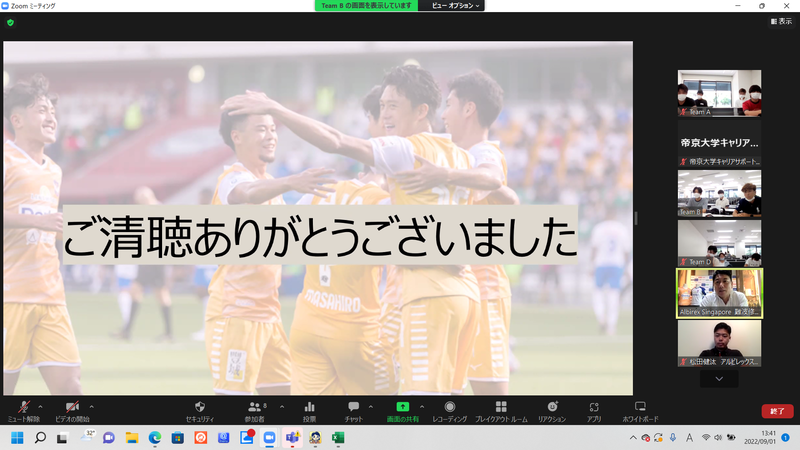
Task: Open the Polls (投票) panel
Action: (x=310, y=409)
